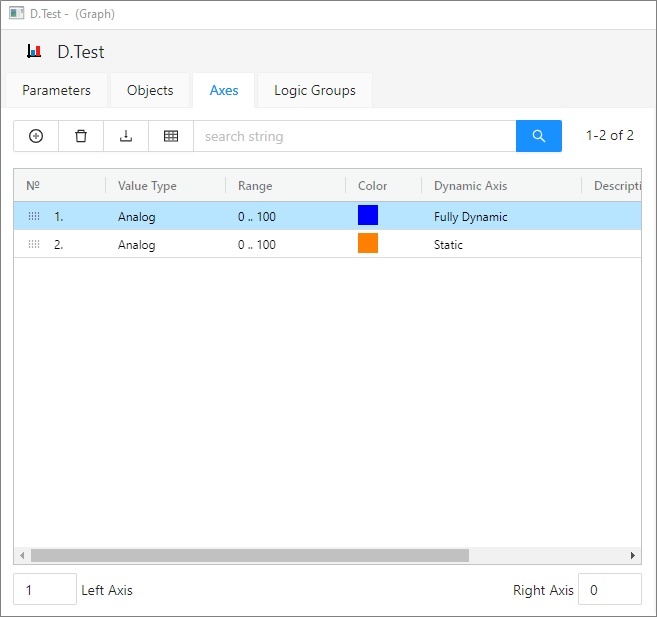
Task: Click the blue search magnifier button
Action: coord(538,136)
